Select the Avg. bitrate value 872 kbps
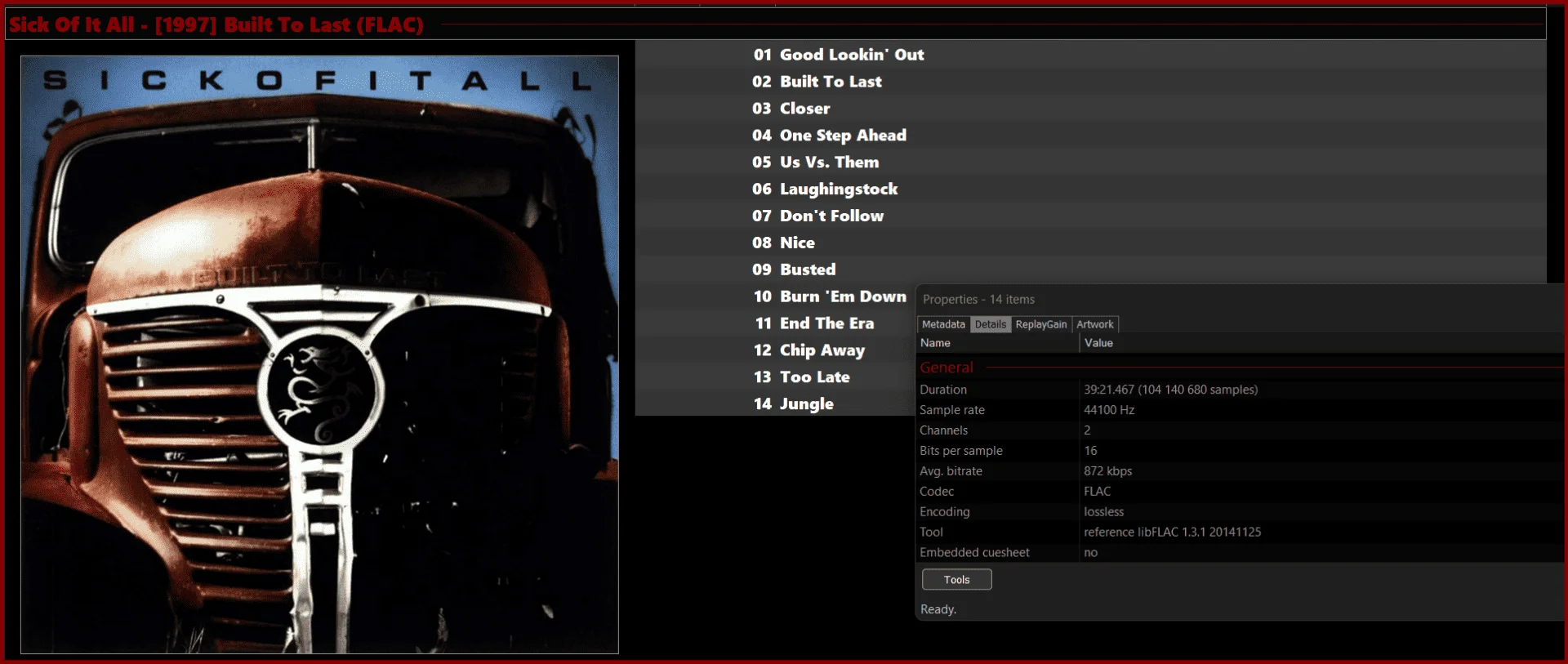Image resolution: width=1568 pixels, height=664 pixels. click(1108, 471)
